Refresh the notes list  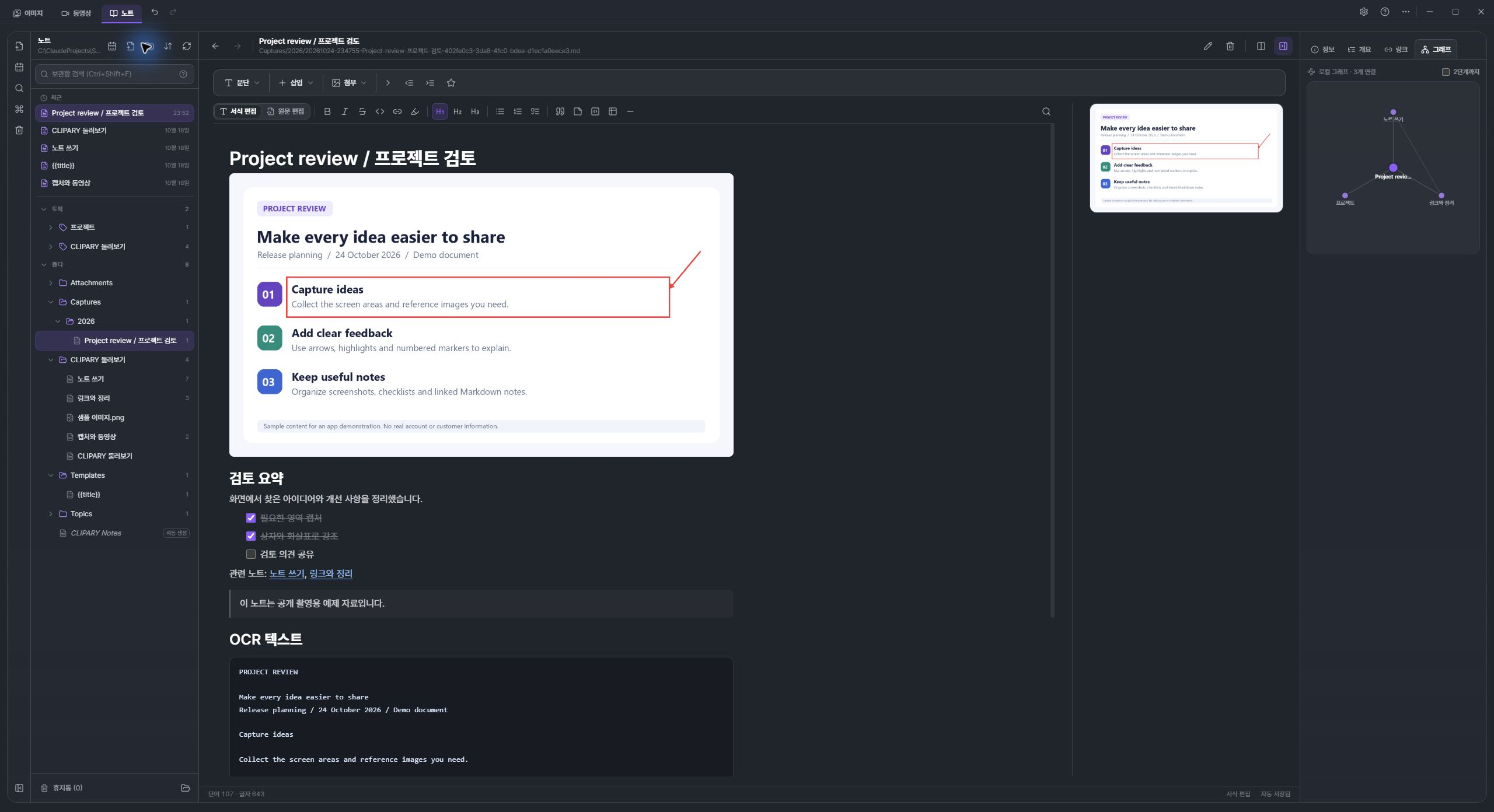pos(187,46)
